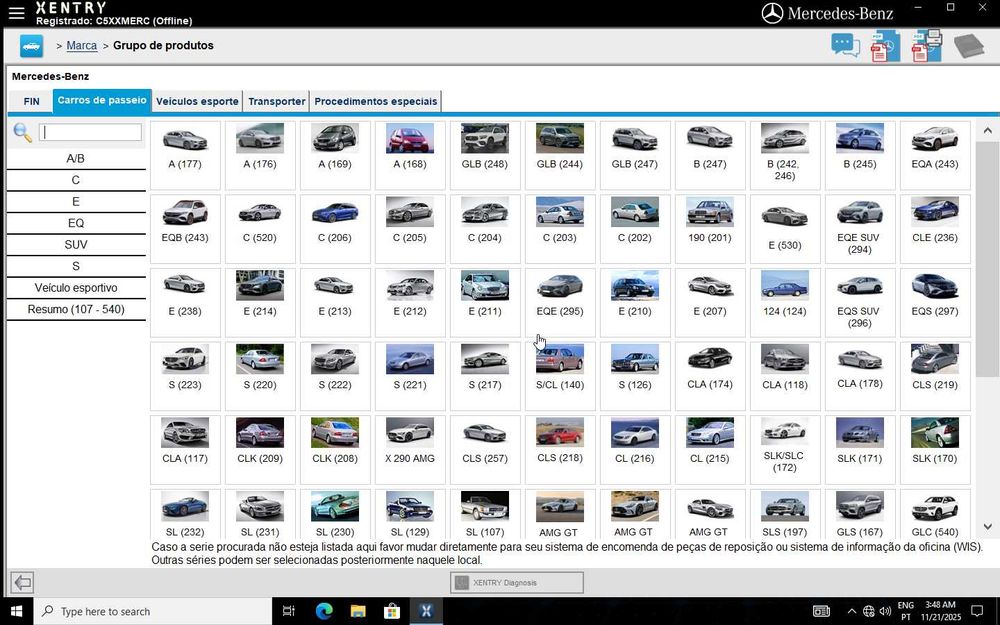Image resolution: width=1000 pixels, height=625 pixels.
Task: Click scrollbar up arrow of model list
Action: 987,130
